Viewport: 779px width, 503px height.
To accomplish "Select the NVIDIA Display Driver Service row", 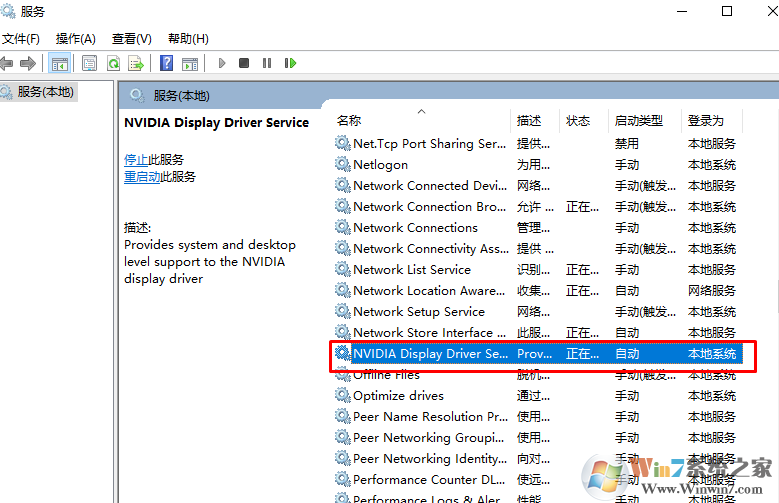I will (430, 354).
